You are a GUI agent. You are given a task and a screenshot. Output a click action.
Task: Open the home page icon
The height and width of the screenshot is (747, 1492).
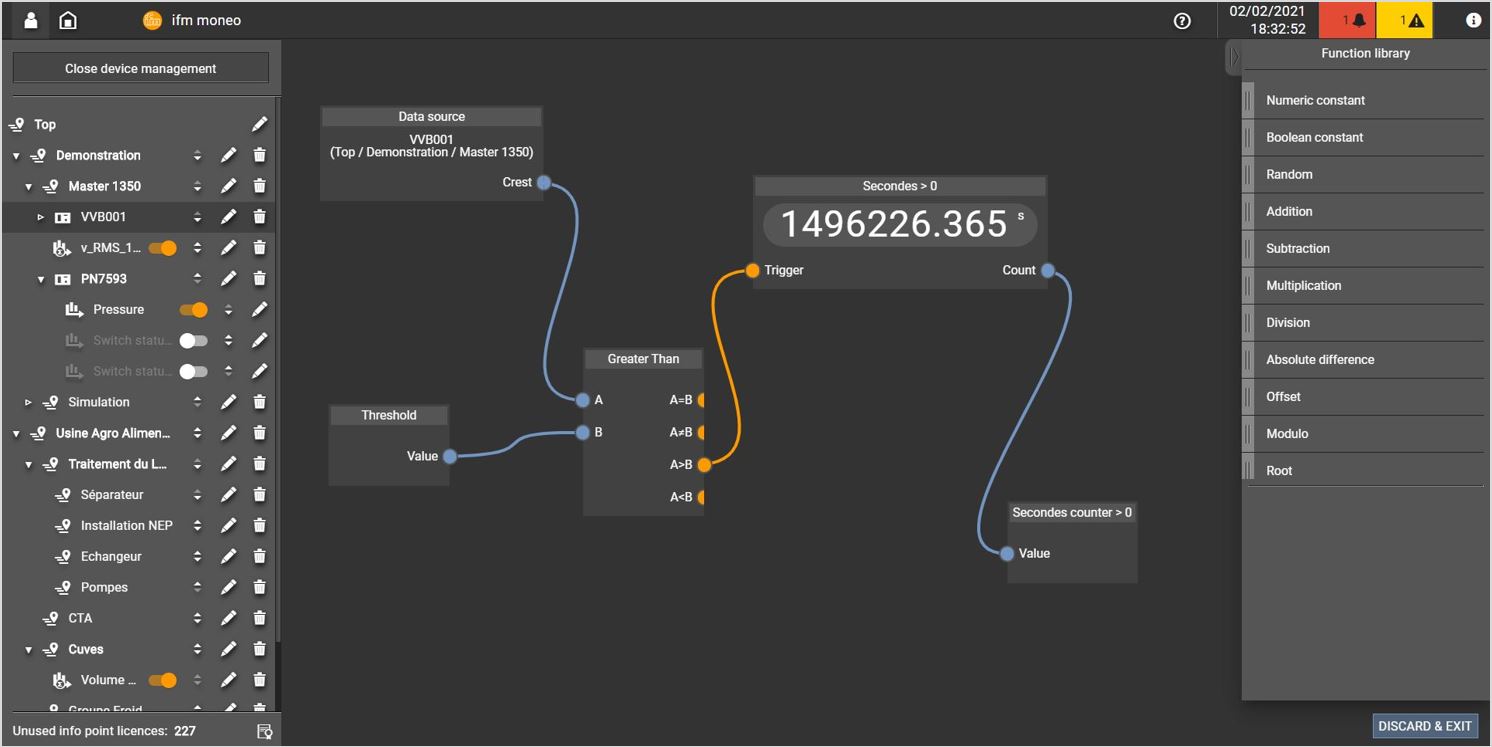[x=67, y=20]
